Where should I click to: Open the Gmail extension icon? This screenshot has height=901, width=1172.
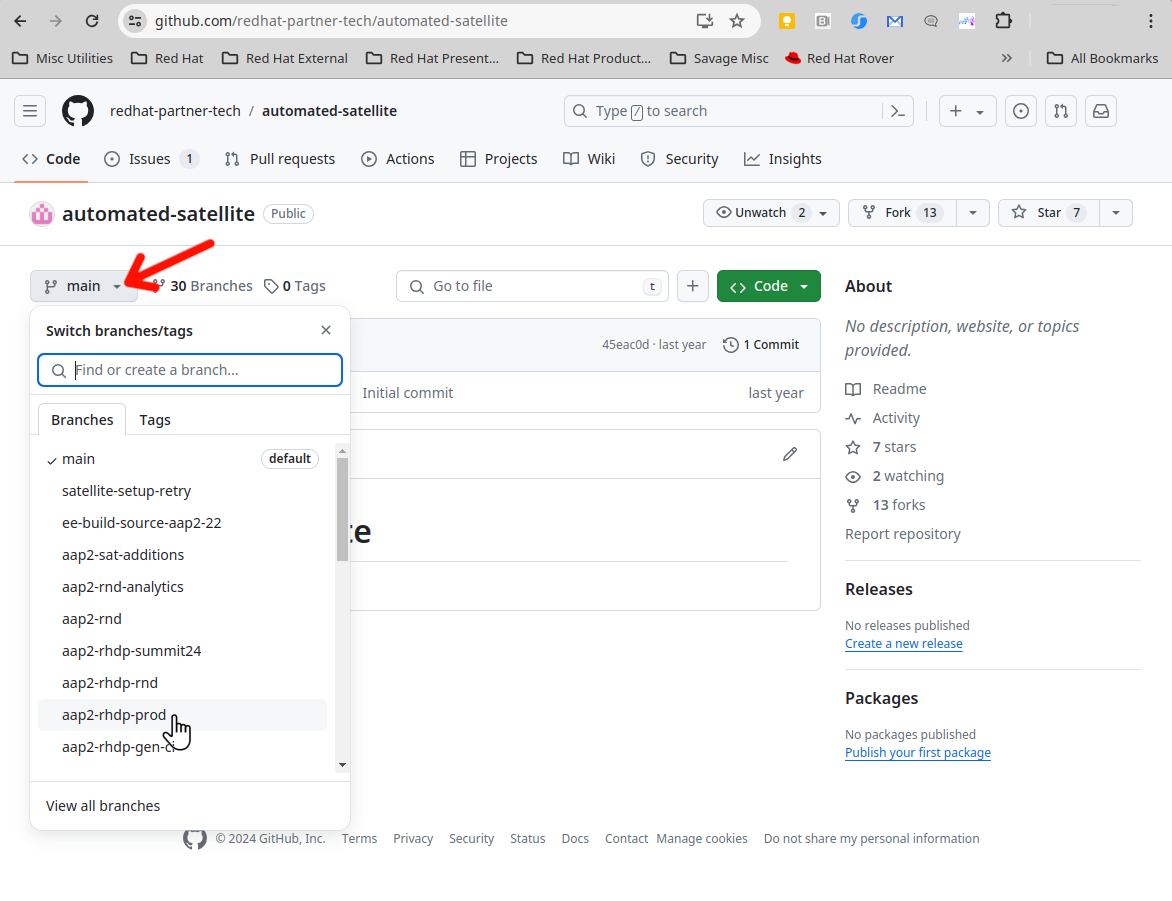(x=895, y=21)
